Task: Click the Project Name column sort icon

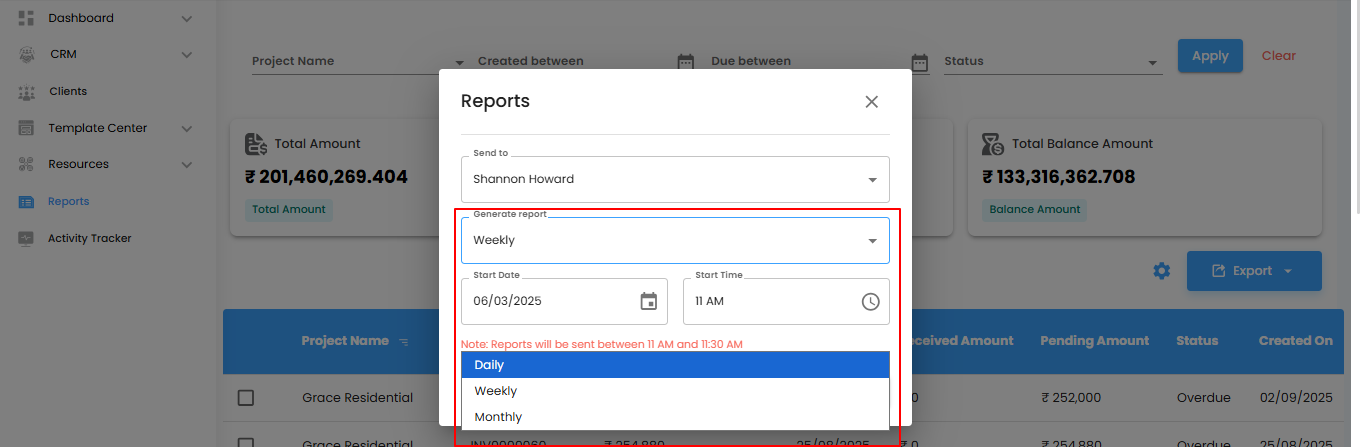Action: pos(404,342)
